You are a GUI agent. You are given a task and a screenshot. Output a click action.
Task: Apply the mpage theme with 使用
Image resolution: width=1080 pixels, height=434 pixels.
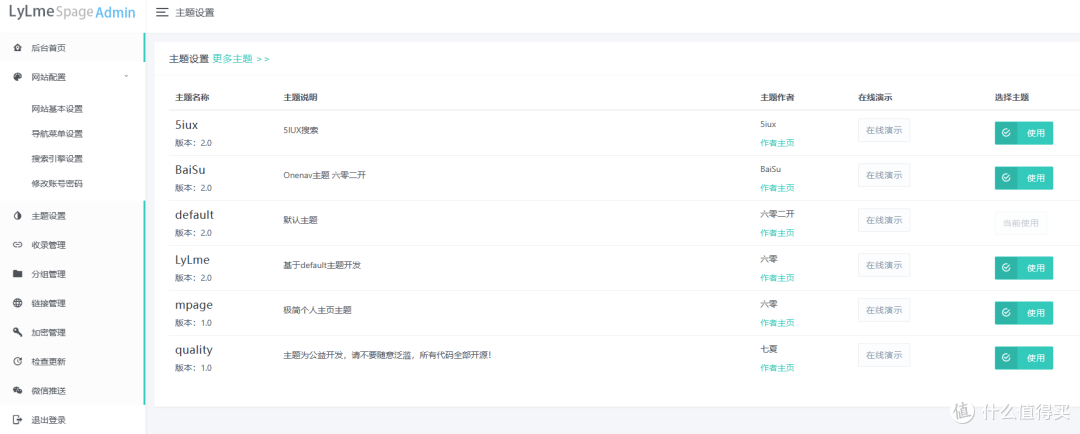[x=1024, y=313]
